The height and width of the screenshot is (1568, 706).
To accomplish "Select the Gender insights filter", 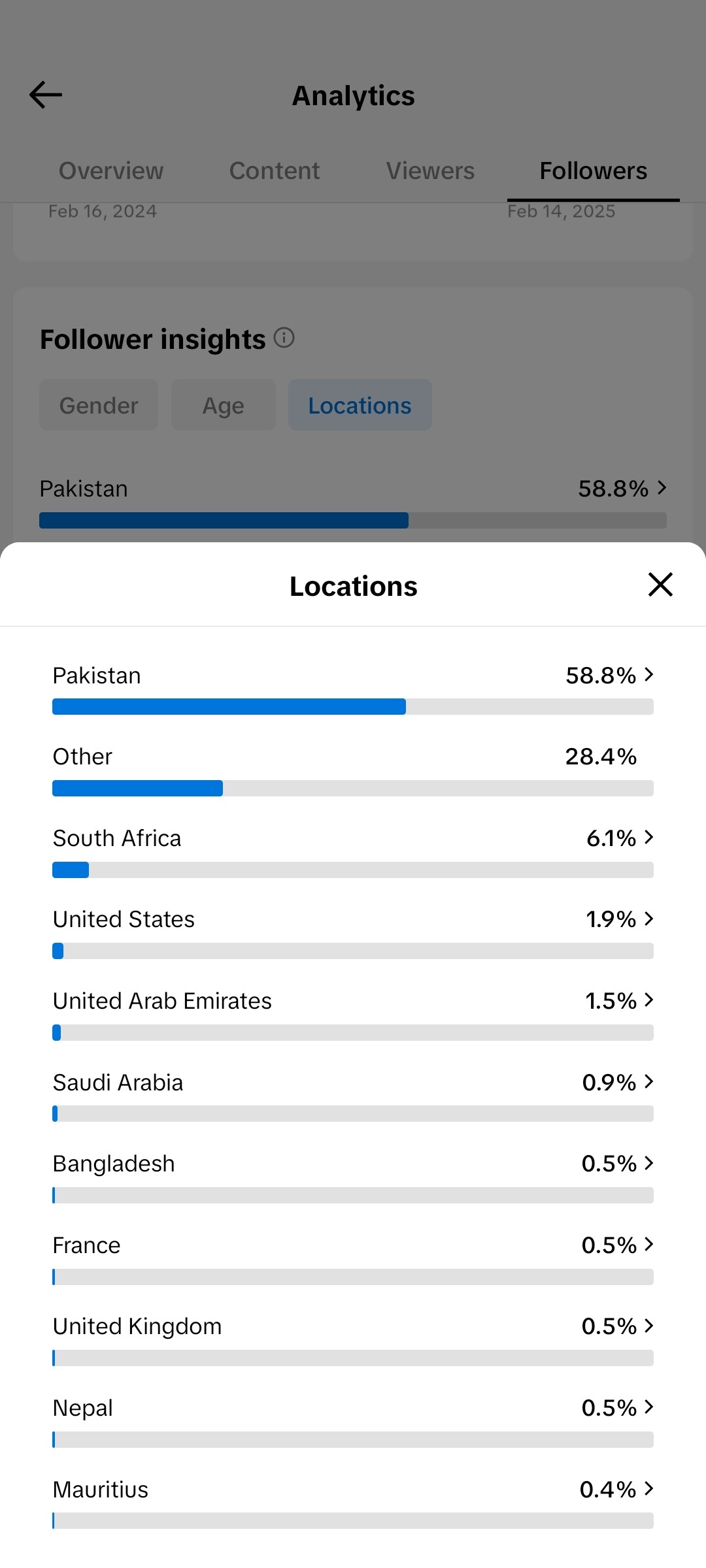I will tap(99, 405).
